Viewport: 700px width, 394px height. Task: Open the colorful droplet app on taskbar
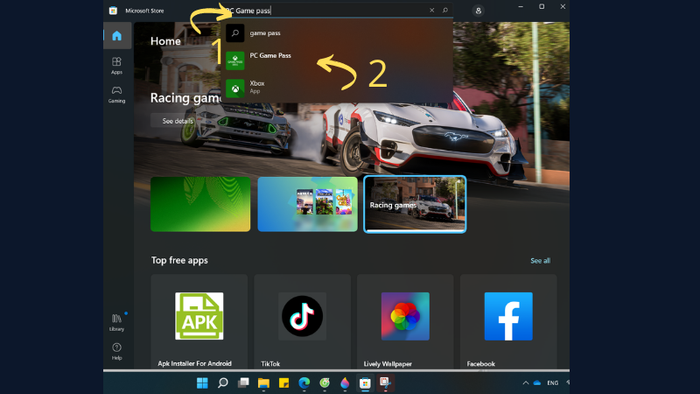tap(345, 383)
